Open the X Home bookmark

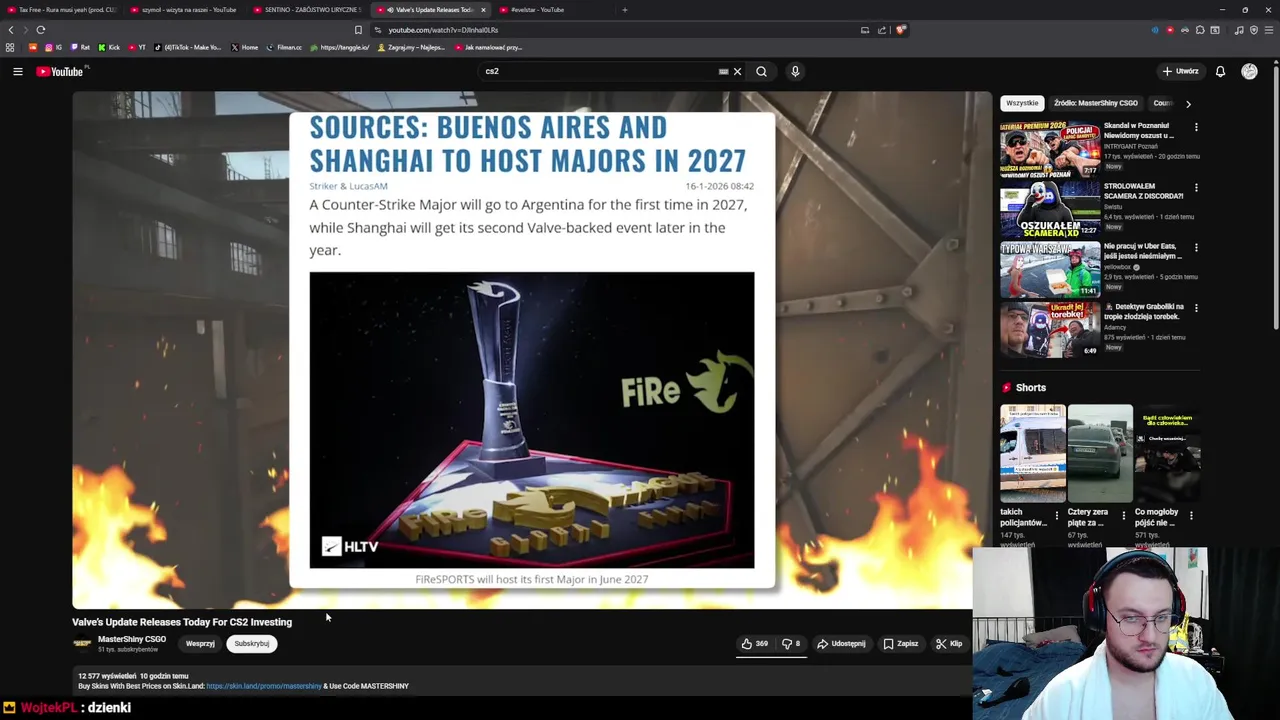tap(244, 47)
